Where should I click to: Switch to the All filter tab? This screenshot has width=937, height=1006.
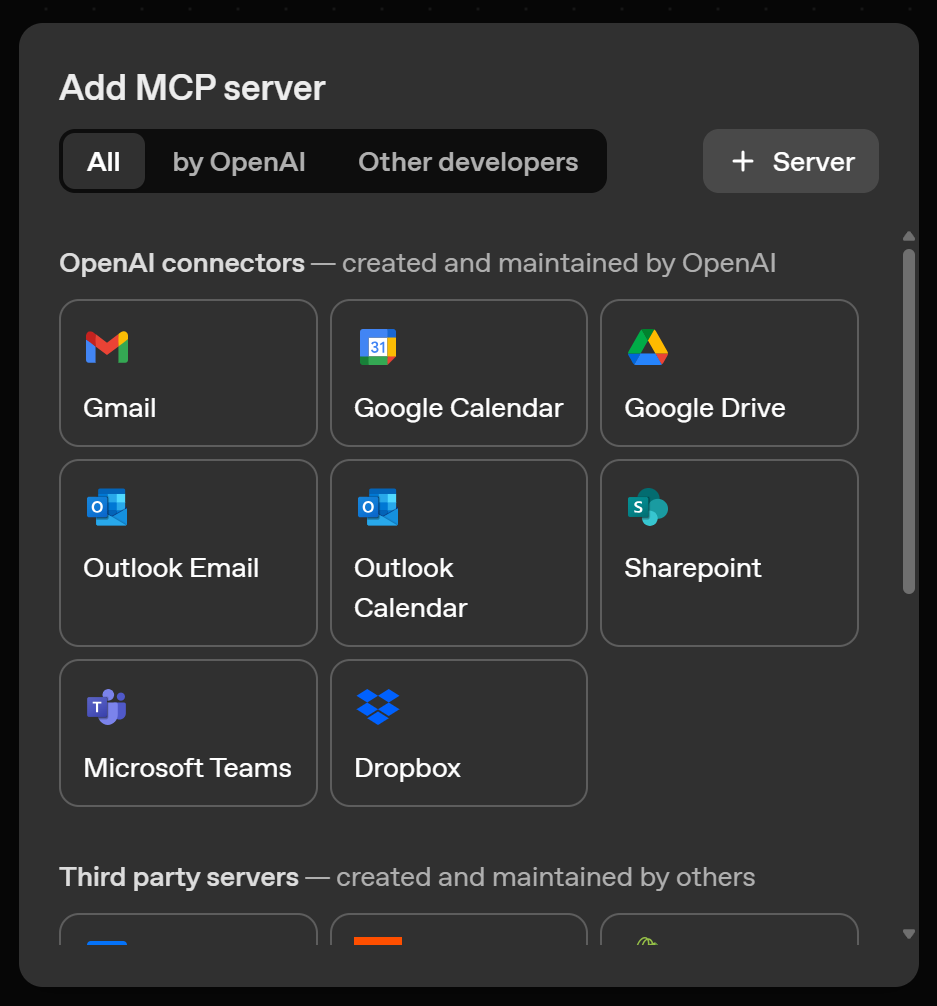[x=104, y=161]
